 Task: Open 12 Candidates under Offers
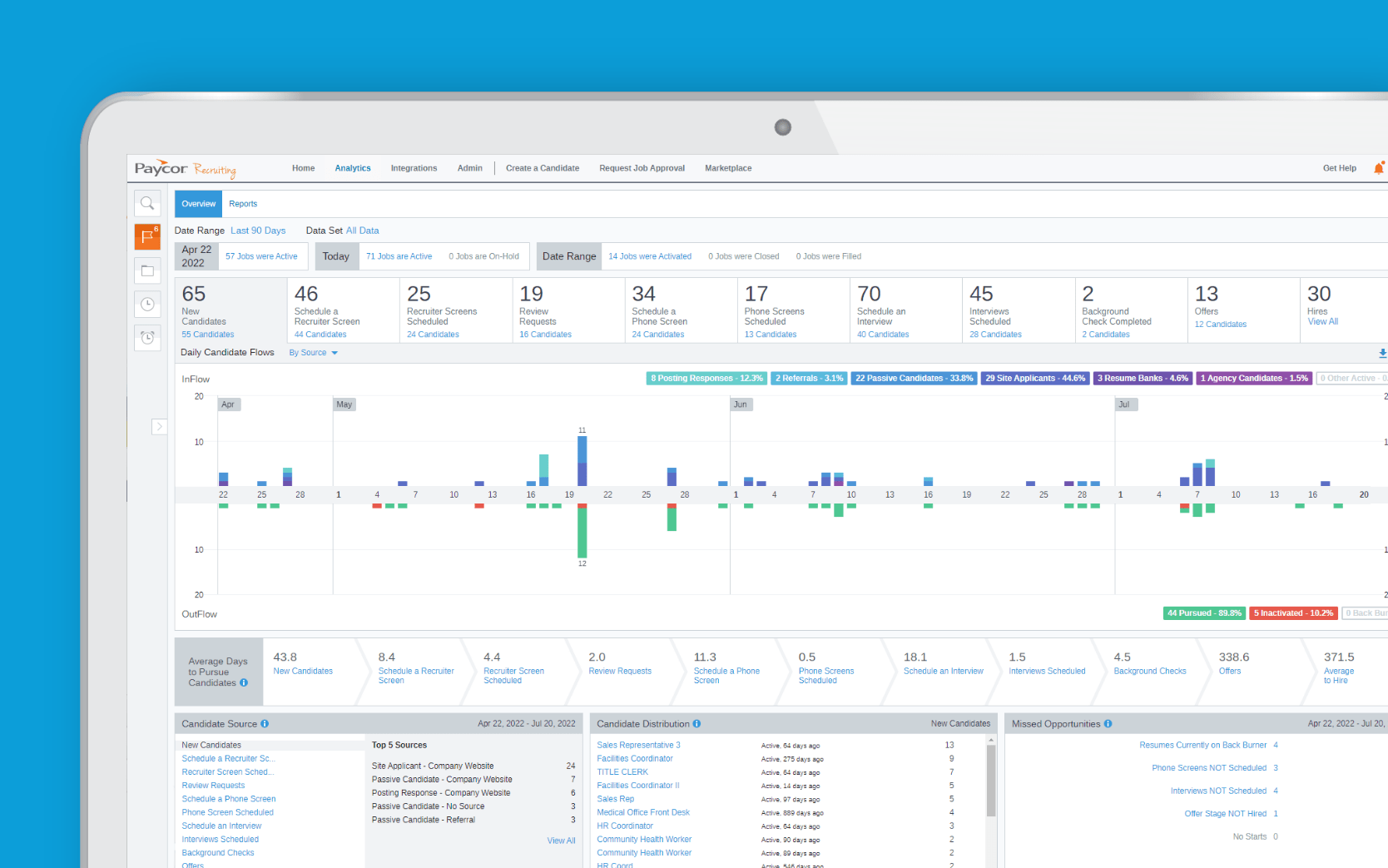1221,325
